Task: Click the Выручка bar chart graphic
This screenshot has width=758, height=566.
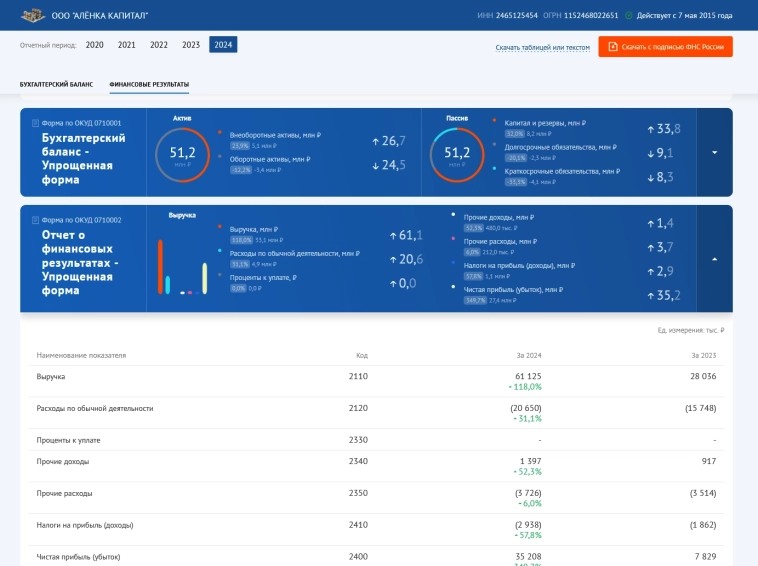Action: coord(182,267)
